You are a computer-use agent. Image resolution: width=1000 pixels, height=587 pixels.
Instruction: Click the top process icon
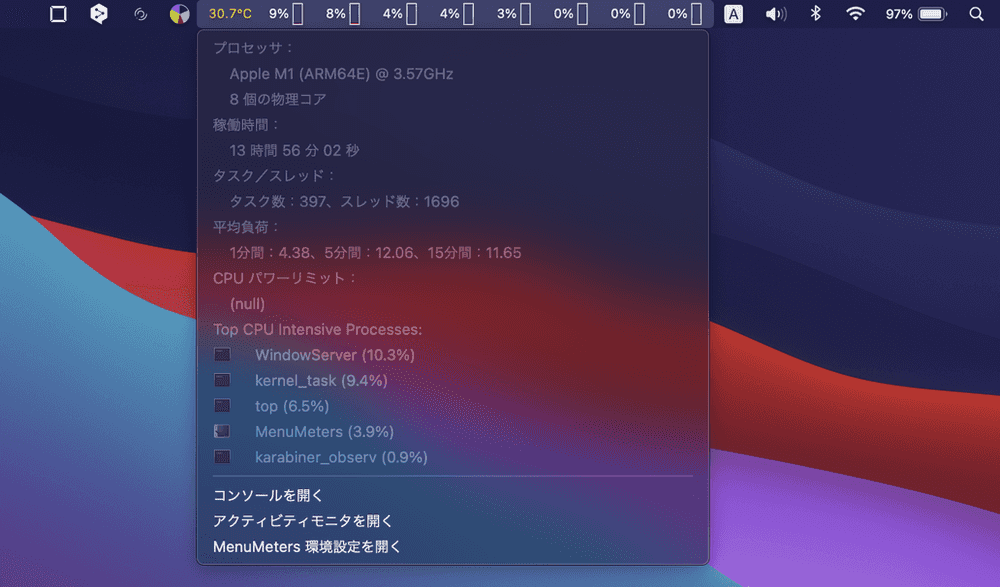pyautogui.click(x=222, y=406)
